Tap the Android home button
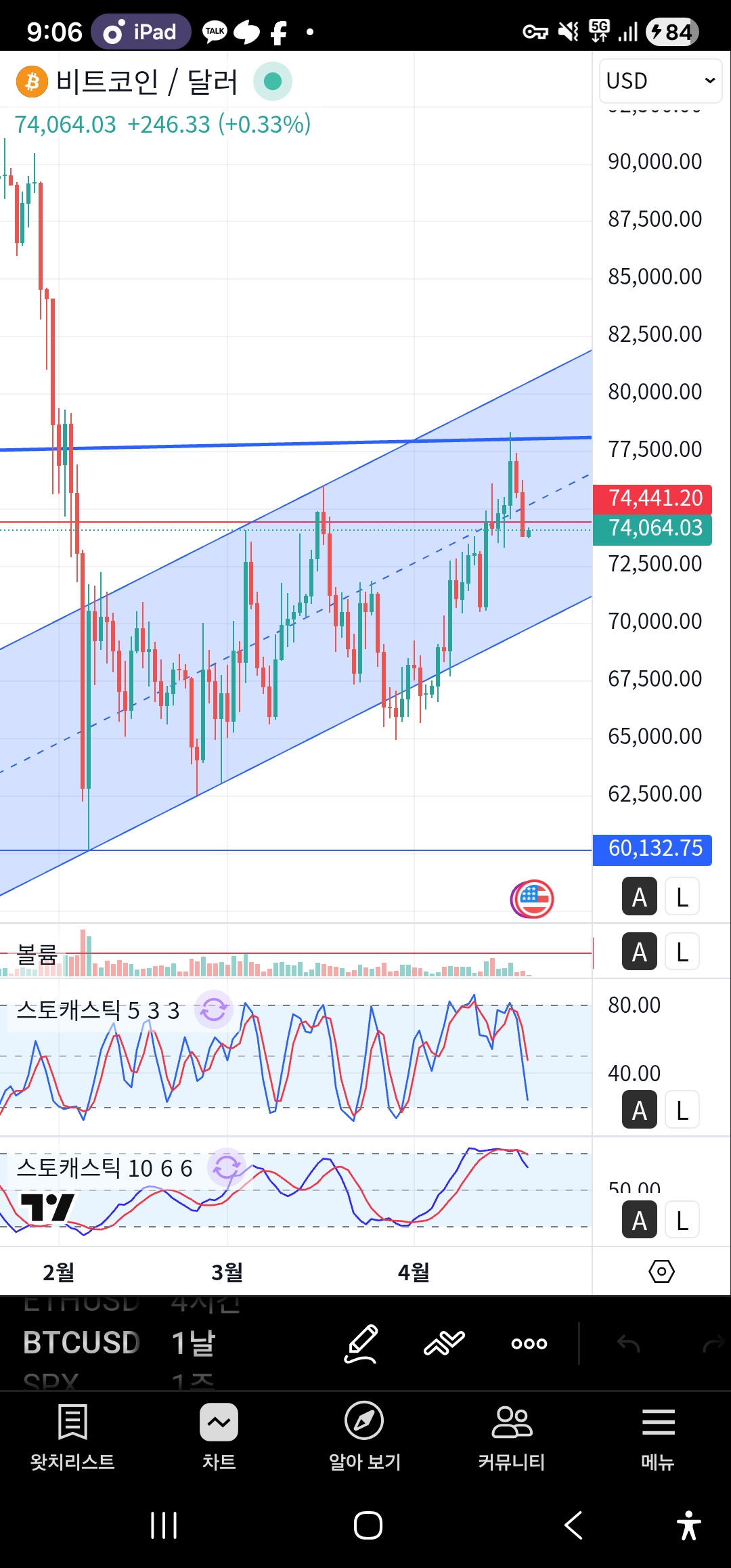 click(x=368, y=1525)
